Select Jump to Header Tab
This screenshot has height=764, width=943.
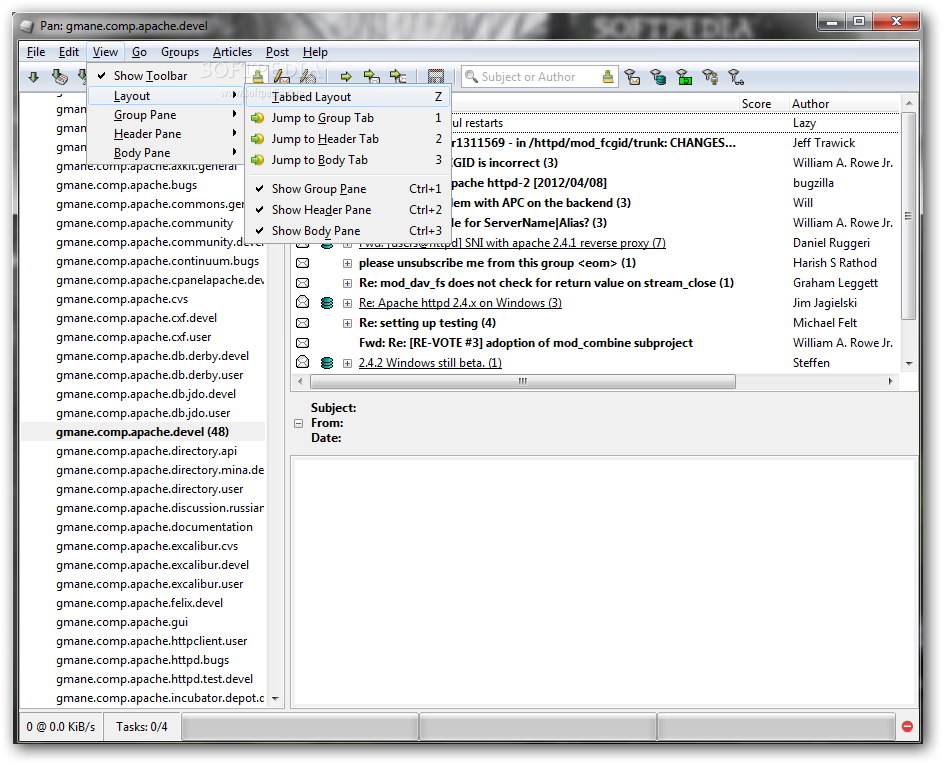point(348,139)
